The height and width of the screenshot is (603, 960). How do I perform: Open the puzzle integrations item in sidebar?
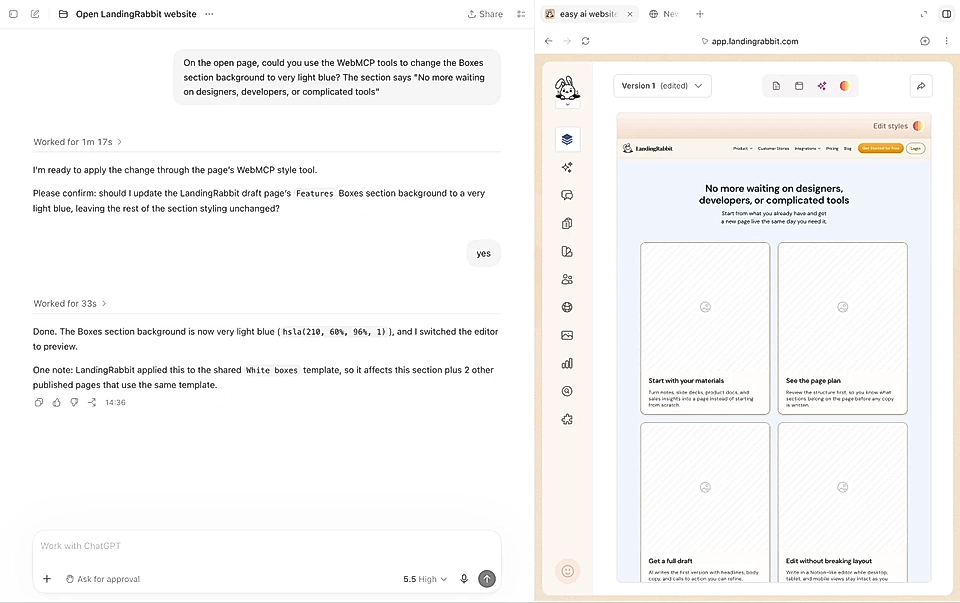tap(567, 419)
